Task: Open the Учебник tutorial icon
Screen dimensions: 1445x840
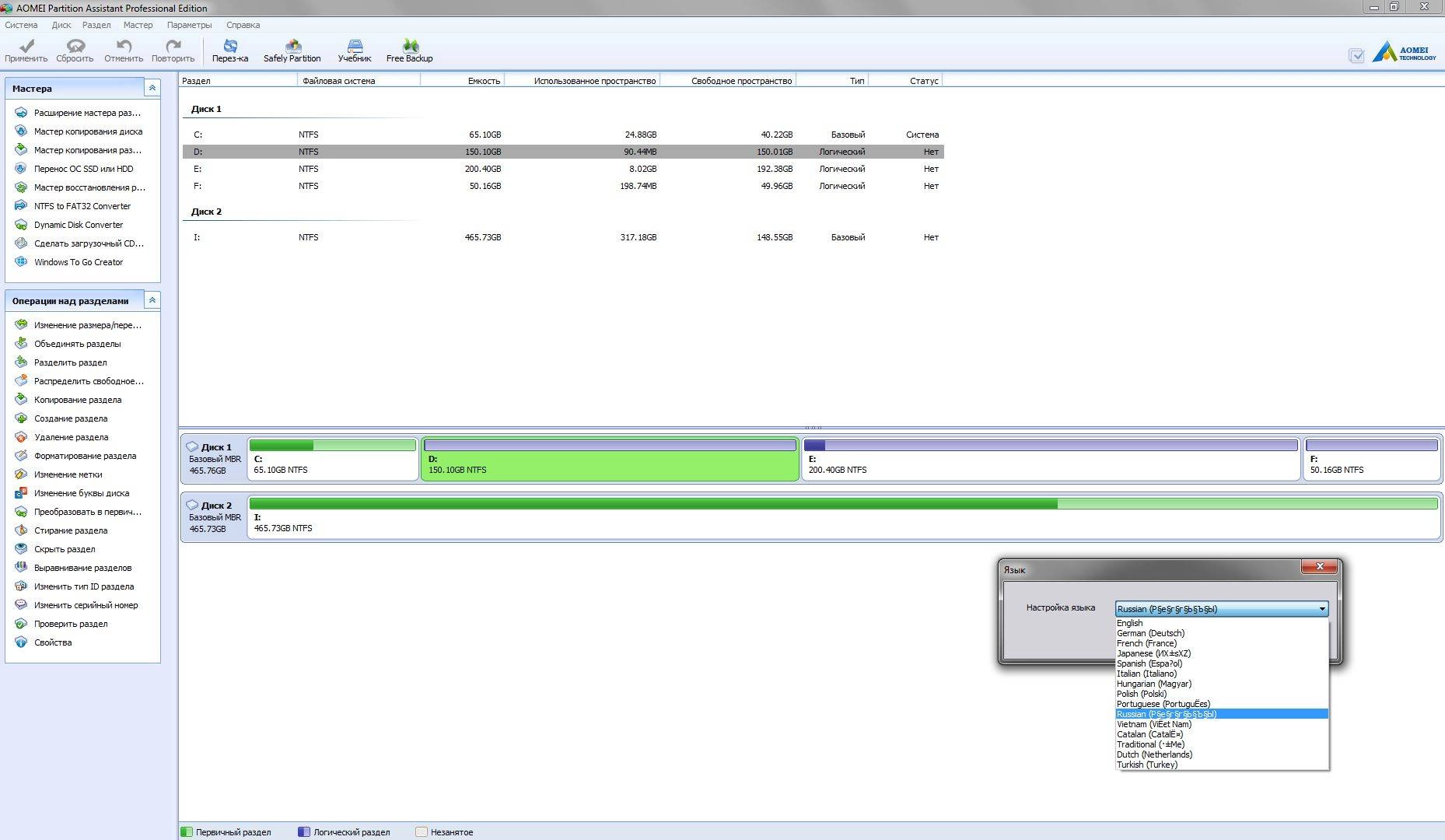Action: (x=355, y=51)
